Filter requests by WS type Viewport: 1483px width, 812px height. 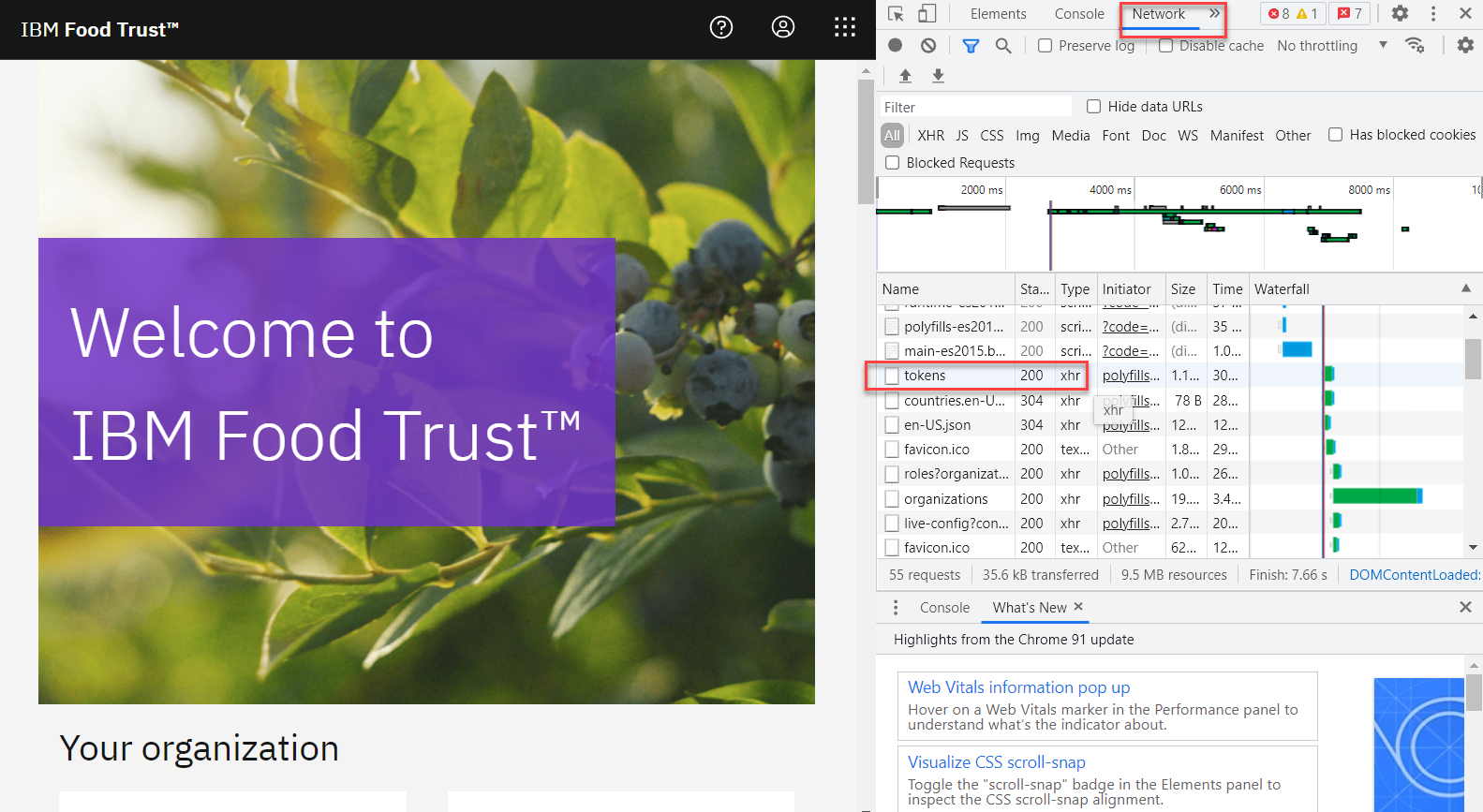click(x=1188, y=135)
